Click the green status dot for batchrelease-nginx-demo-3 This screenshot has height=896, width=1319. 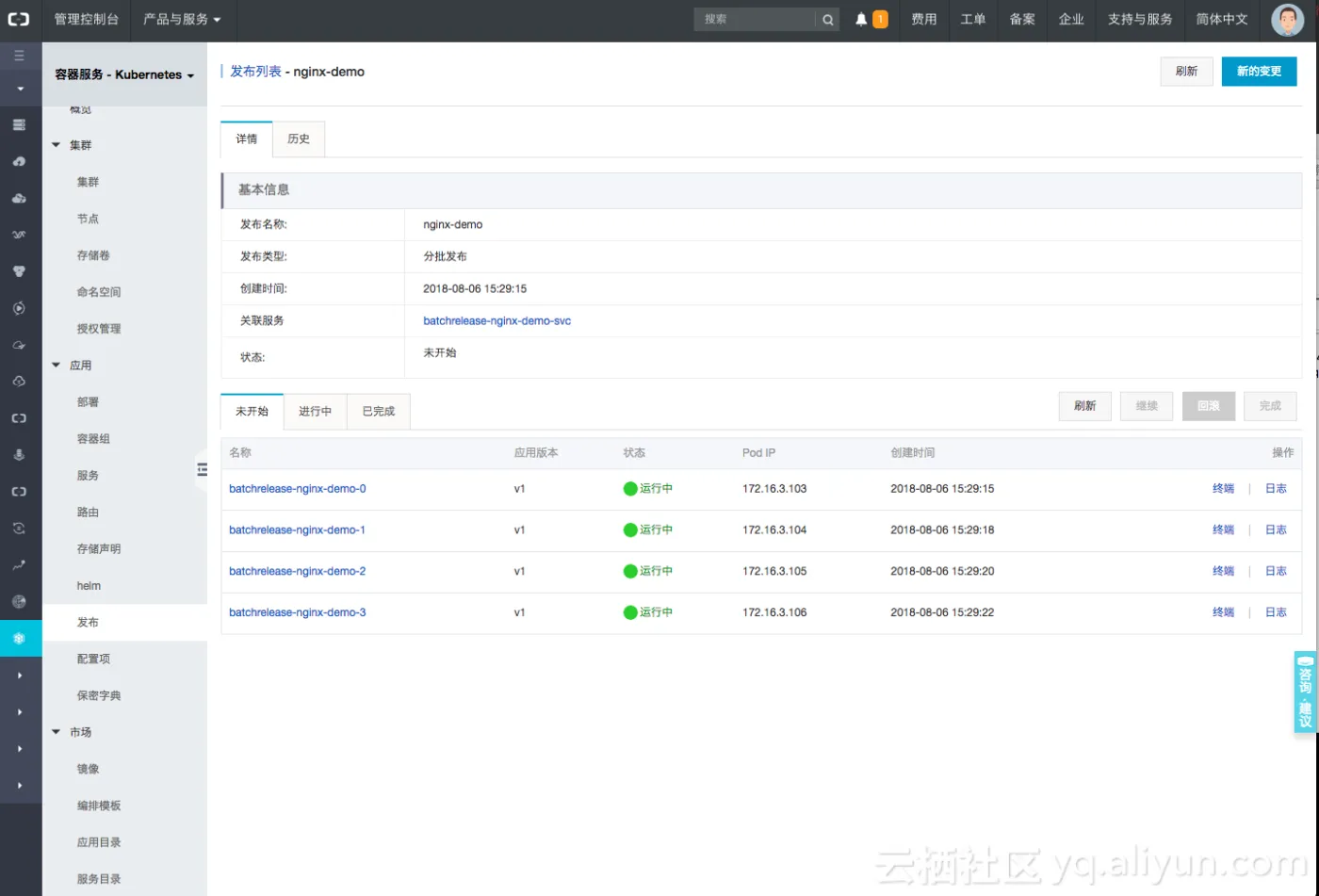[630, 612]
